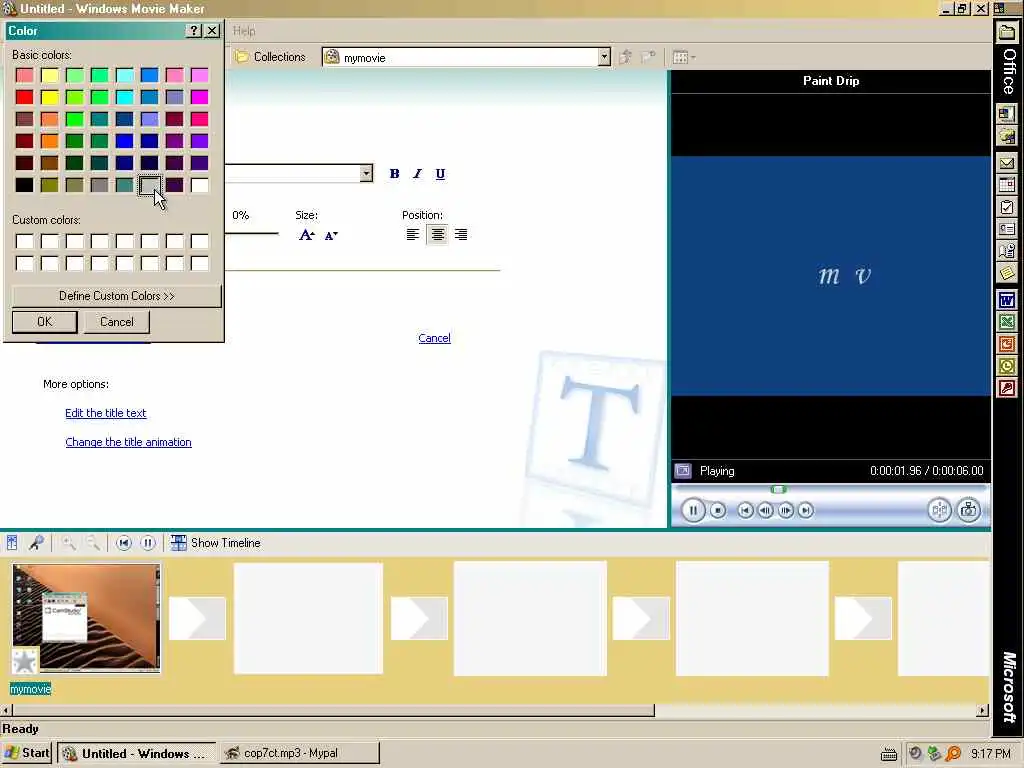Open Change the title animation link
1024x768 pixels.
[129, 442]
